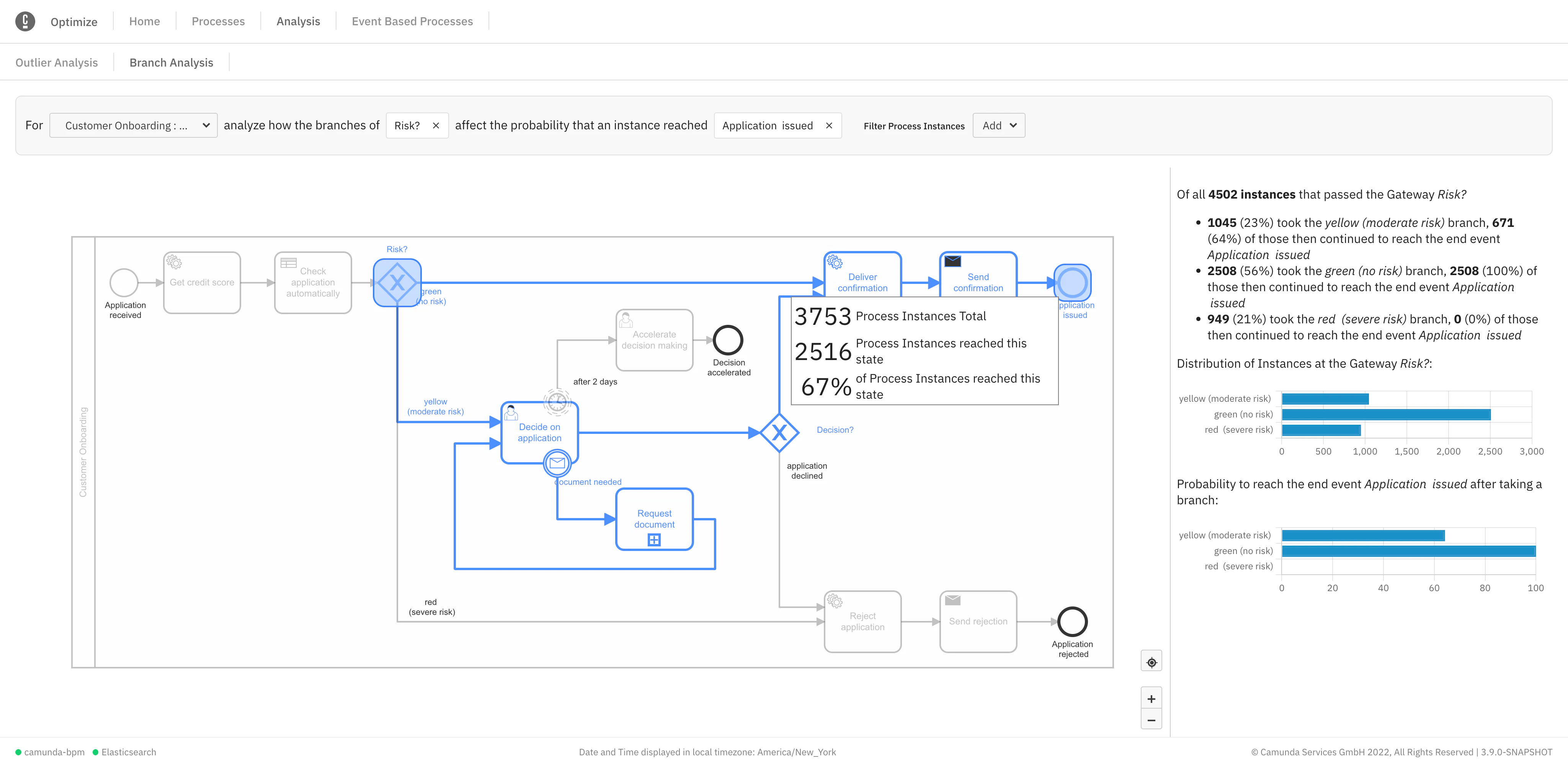The height and width of the screenshot is (766, 1568).
Task: Click the timer boundary event on Decide on application
Action: pyautogui.click(x=557, y=401)
